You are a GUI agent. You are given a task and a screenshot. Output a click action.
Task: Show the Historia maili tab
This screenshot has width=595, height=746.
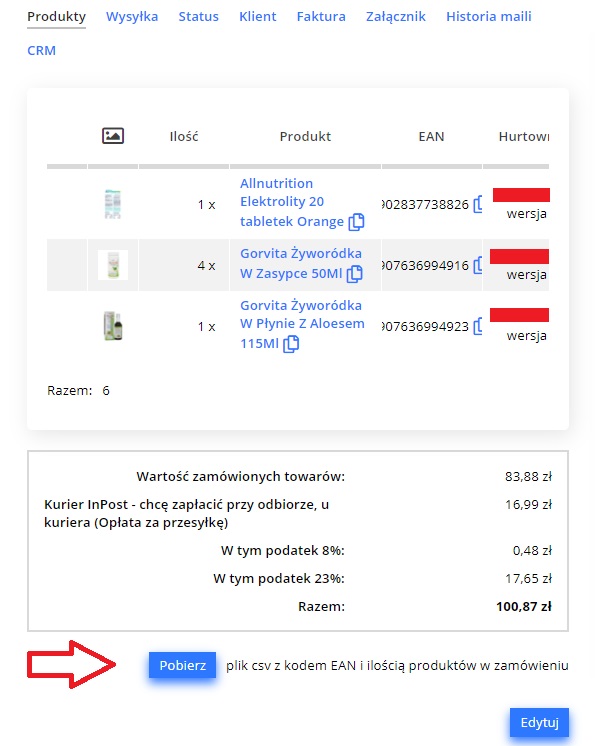click(x=488, y=17)
